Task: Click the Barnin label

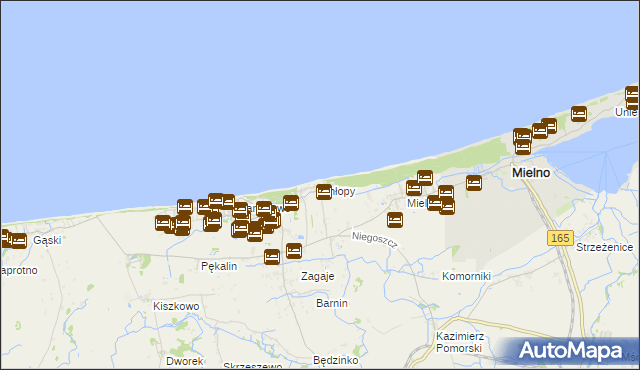Action: [332, 303]
